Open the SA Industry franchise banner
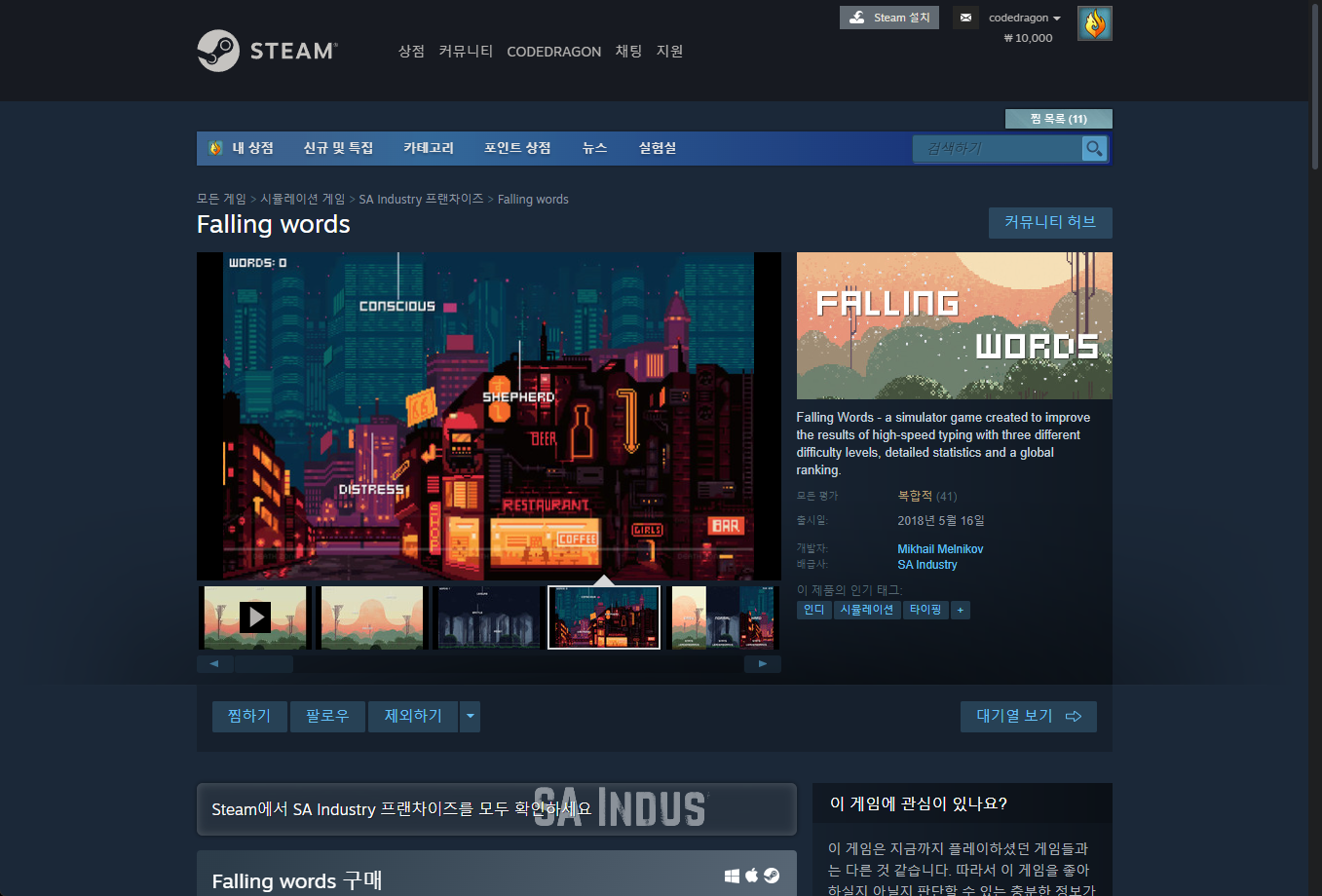Screen dimensions: 1322x896 (x=497, y=809)
